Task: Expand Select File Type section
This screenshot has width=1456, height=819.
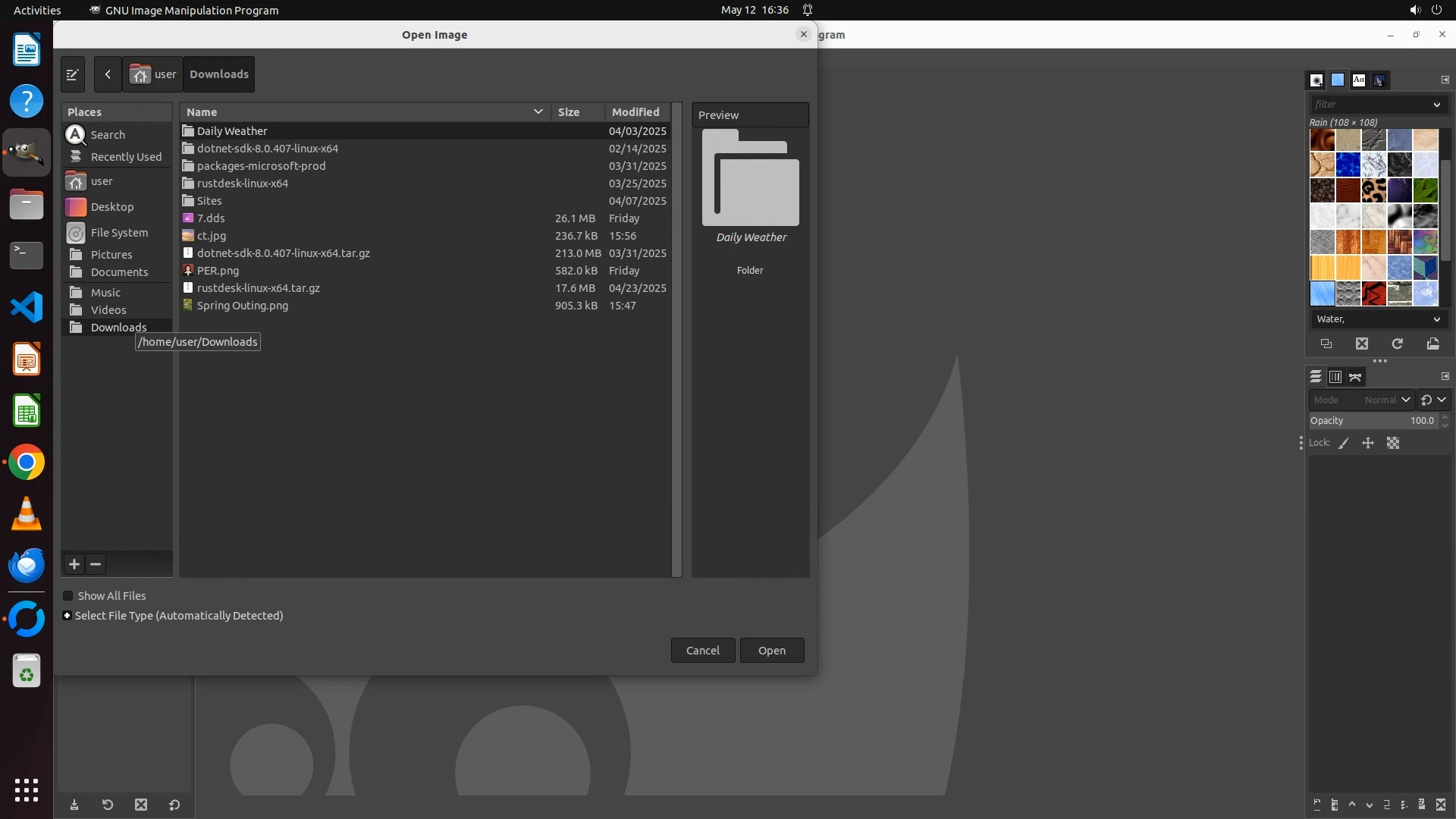Action: pyautogui.click(x=67, y=616)
